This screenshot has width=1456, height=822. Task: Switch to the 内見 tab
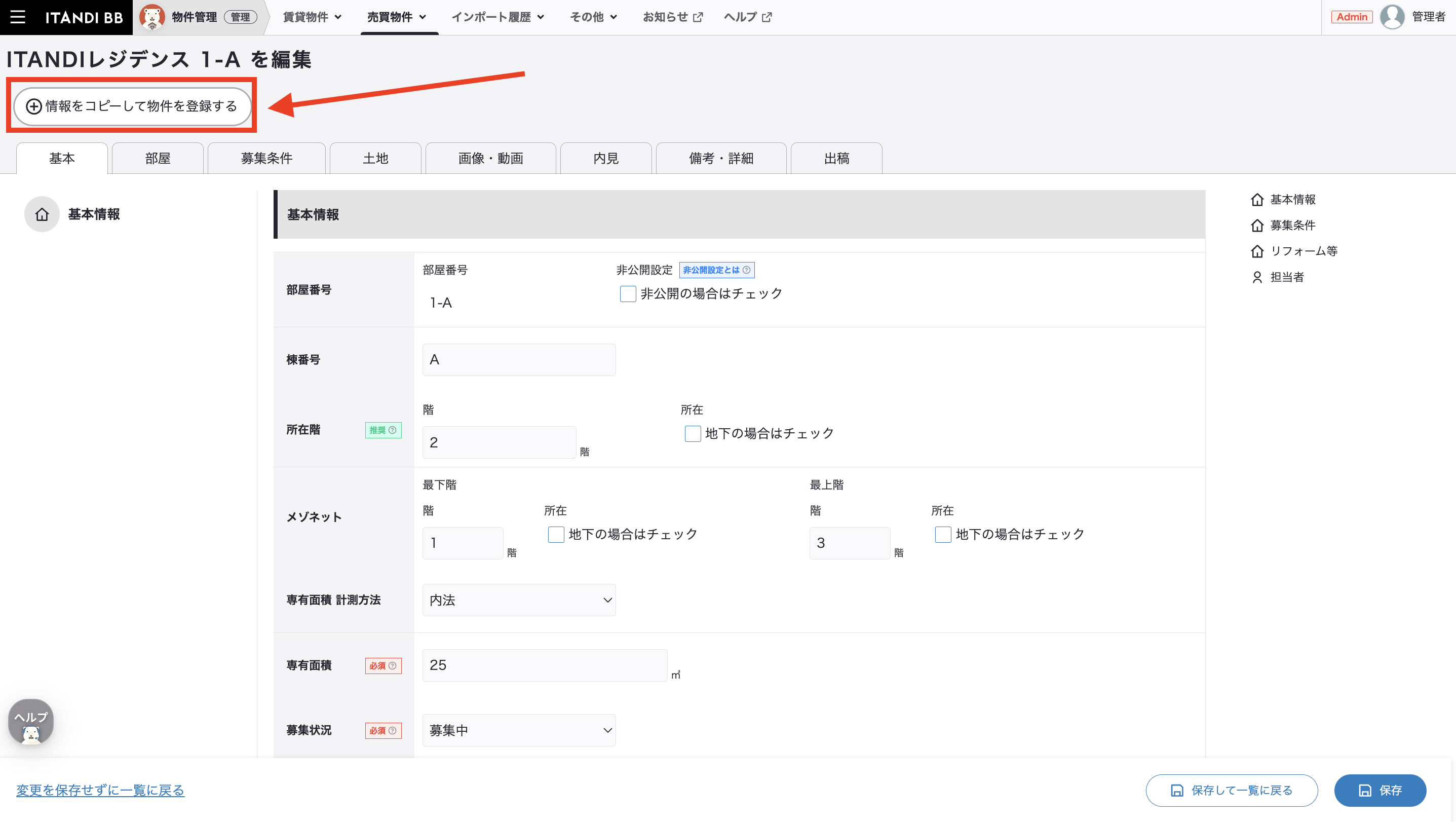coord(606,158)
